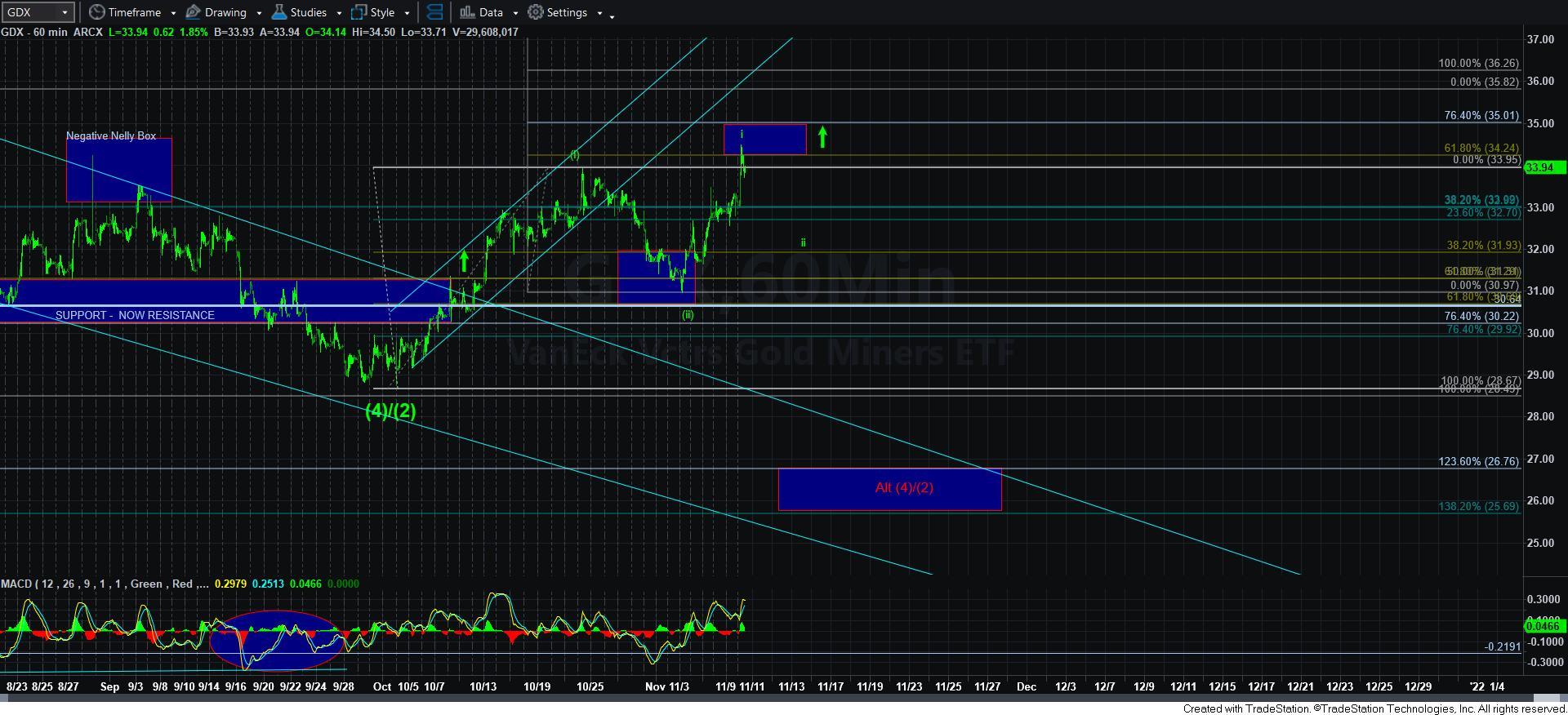Viewport: 1568px width, 715px height.
Task: Click the GDX - 60 min ARCX status text
Action: 51,32
